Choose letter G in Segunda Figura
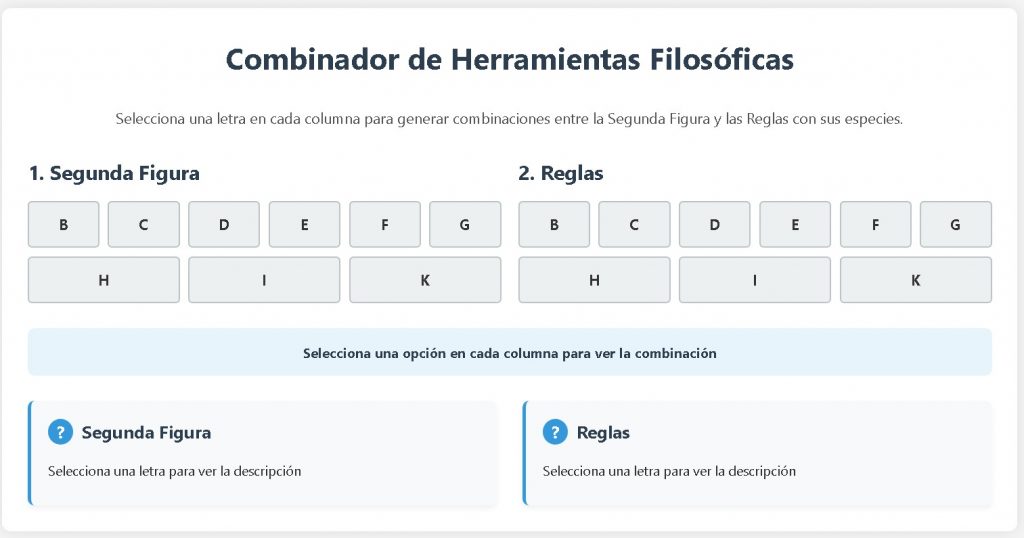Image resolution: width=1024 pixels, height=538 pixels. tap(465, 224)
